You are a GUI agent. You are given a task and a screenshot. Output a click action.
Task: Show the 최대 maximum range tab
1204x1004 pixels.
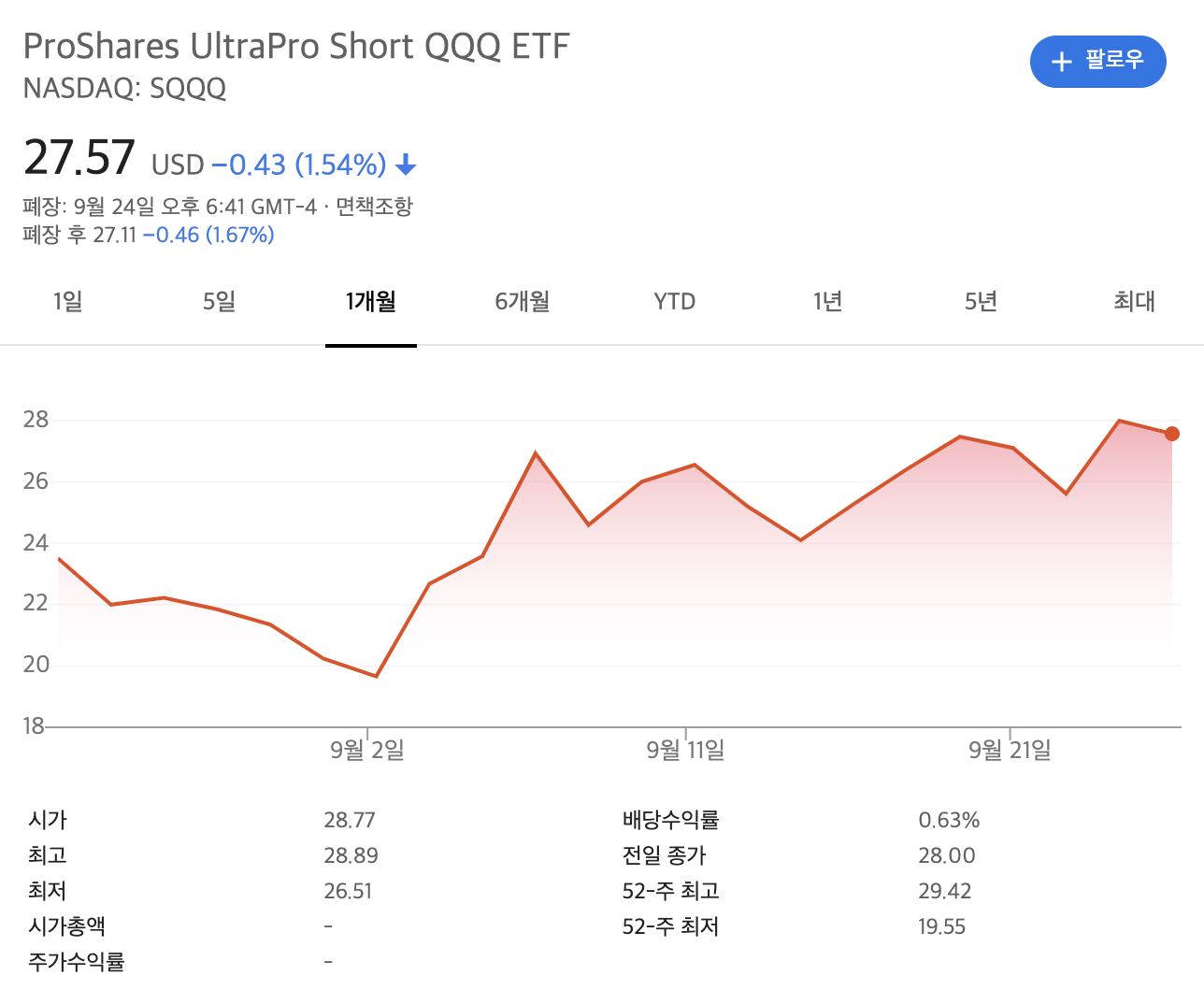pyautogui.click(x=1135, y=301)
